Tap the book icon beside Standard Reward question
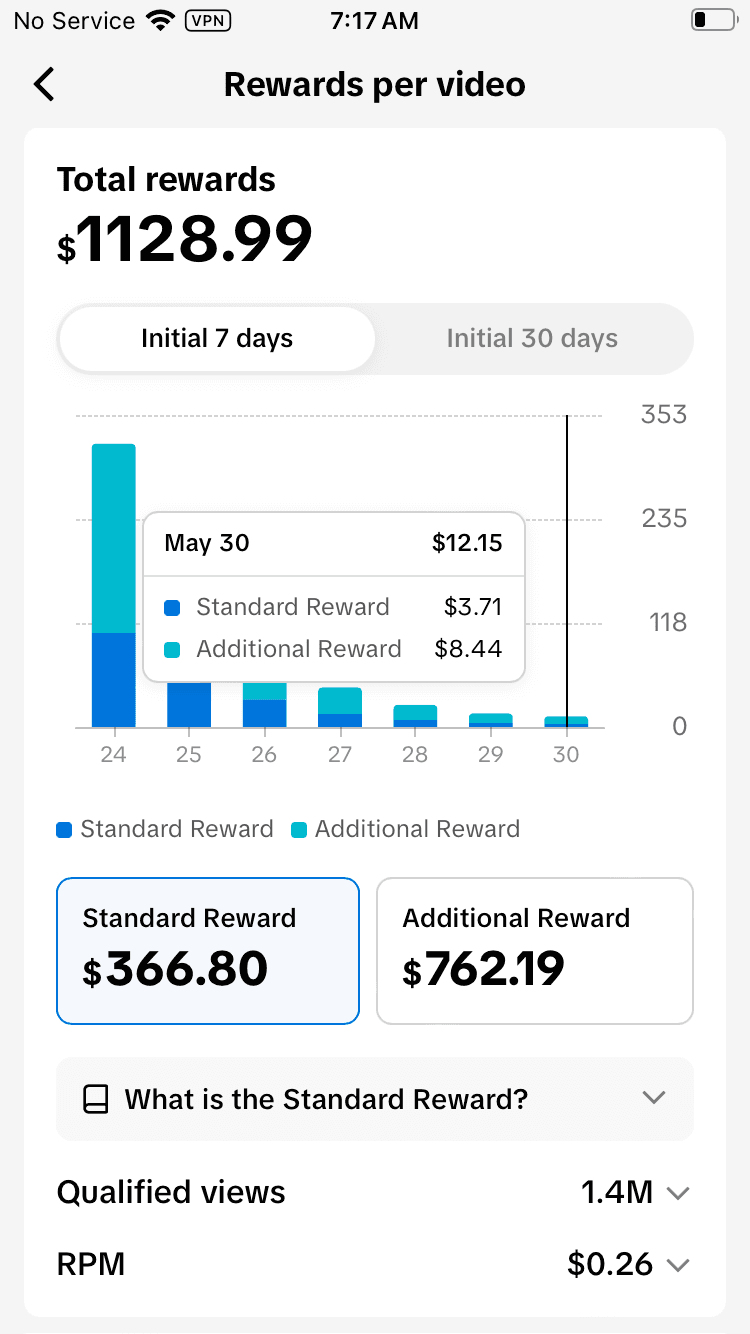Viewport: 750px width, 1334px height. tap(95, 1099)
